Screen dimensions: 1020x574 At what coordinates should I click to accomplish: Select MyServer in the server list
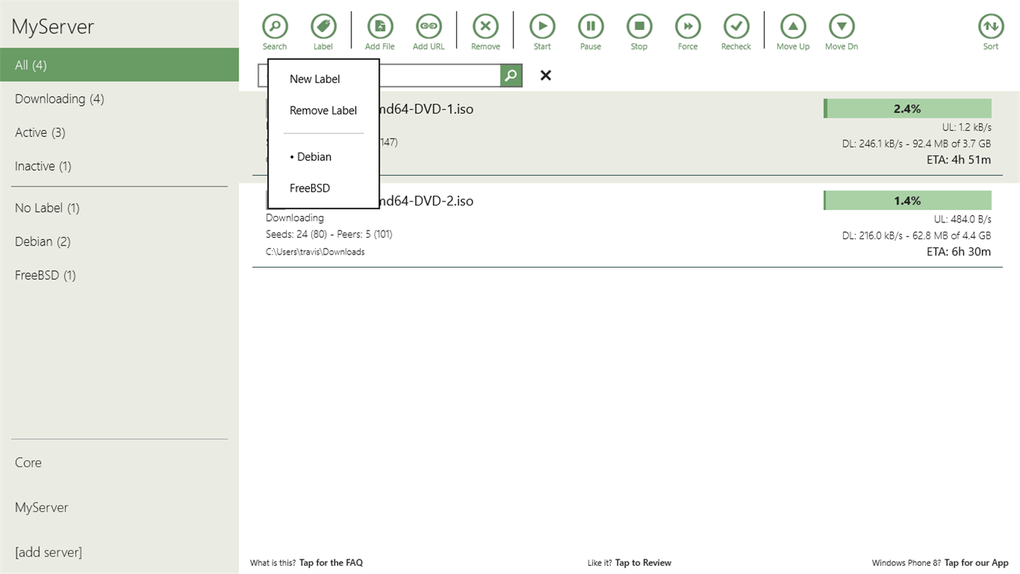(x=41, y=508)
